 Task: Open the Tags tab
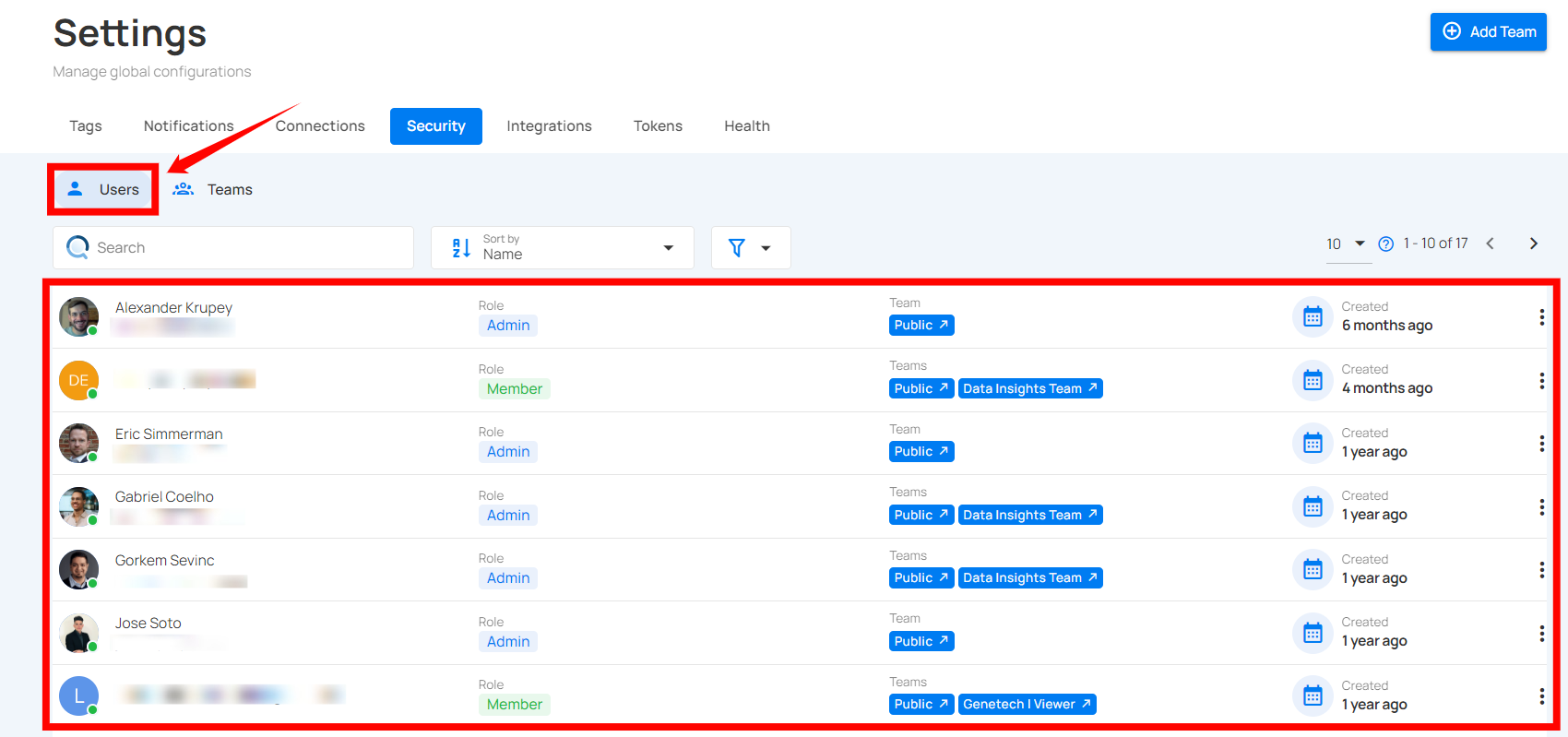click(x=86, y=125)
